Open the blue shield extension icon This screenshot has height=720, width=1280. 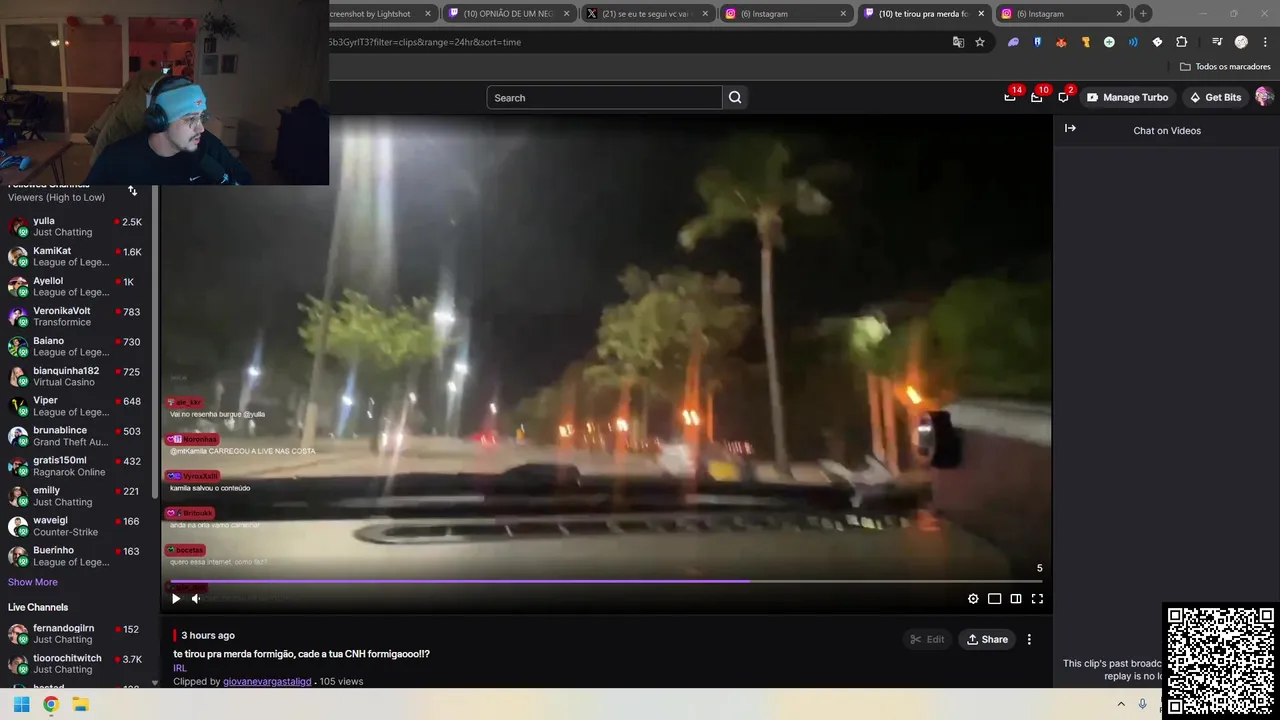click(1037, 42)
